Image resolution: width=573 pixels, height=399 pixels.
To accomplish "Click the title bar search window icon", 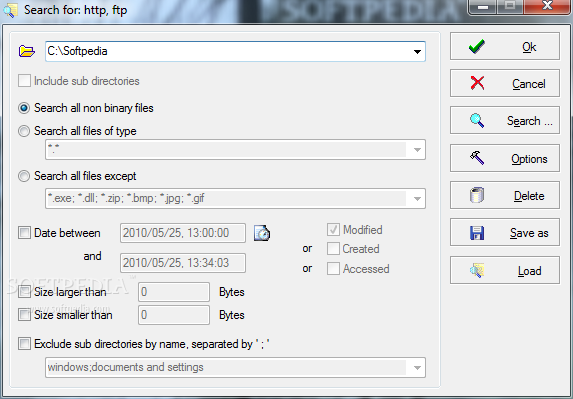I will [x=10, y=10].
